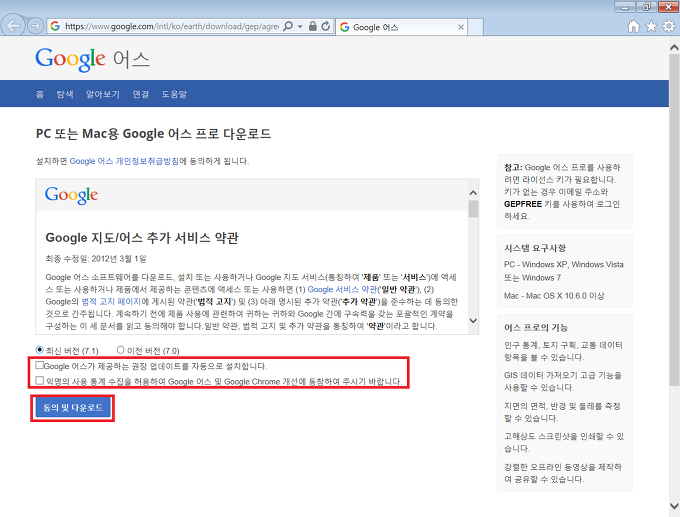Select the Google 어스 browser tab
680x517 pixels.
point(402,27)
